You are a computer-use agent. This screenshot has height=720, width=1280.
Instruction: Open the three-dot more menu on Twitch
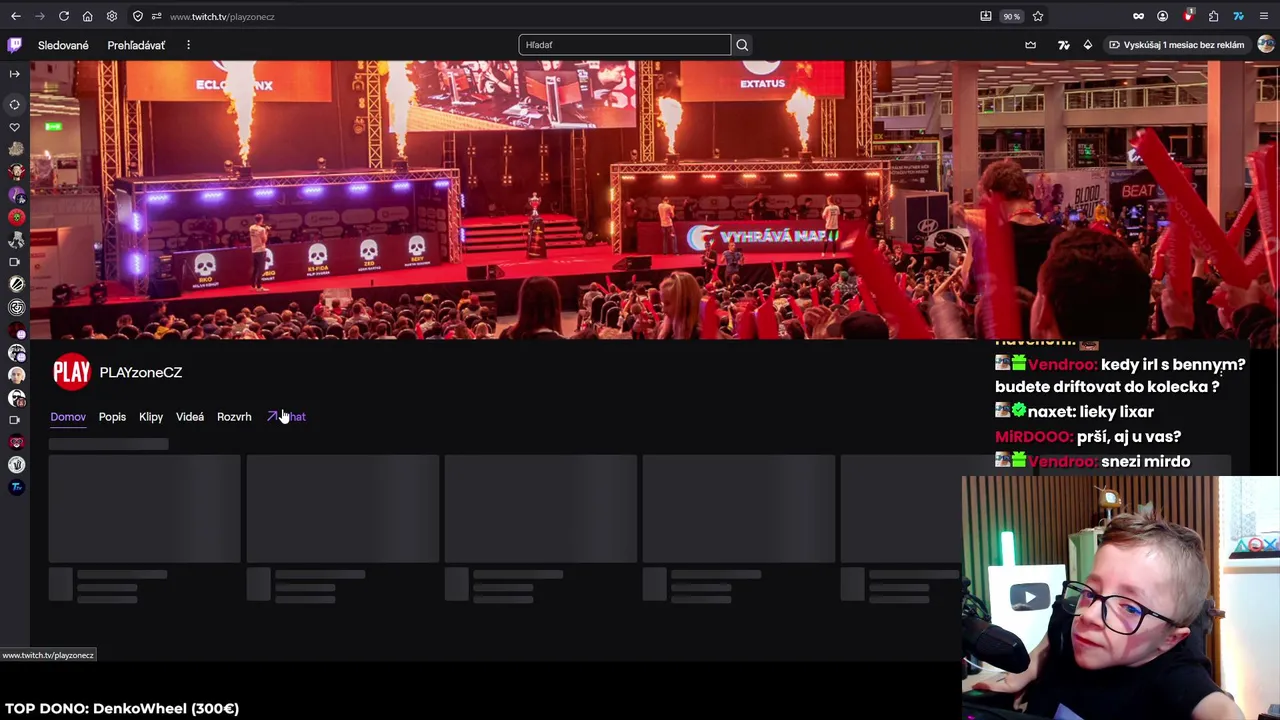point(188,45)
